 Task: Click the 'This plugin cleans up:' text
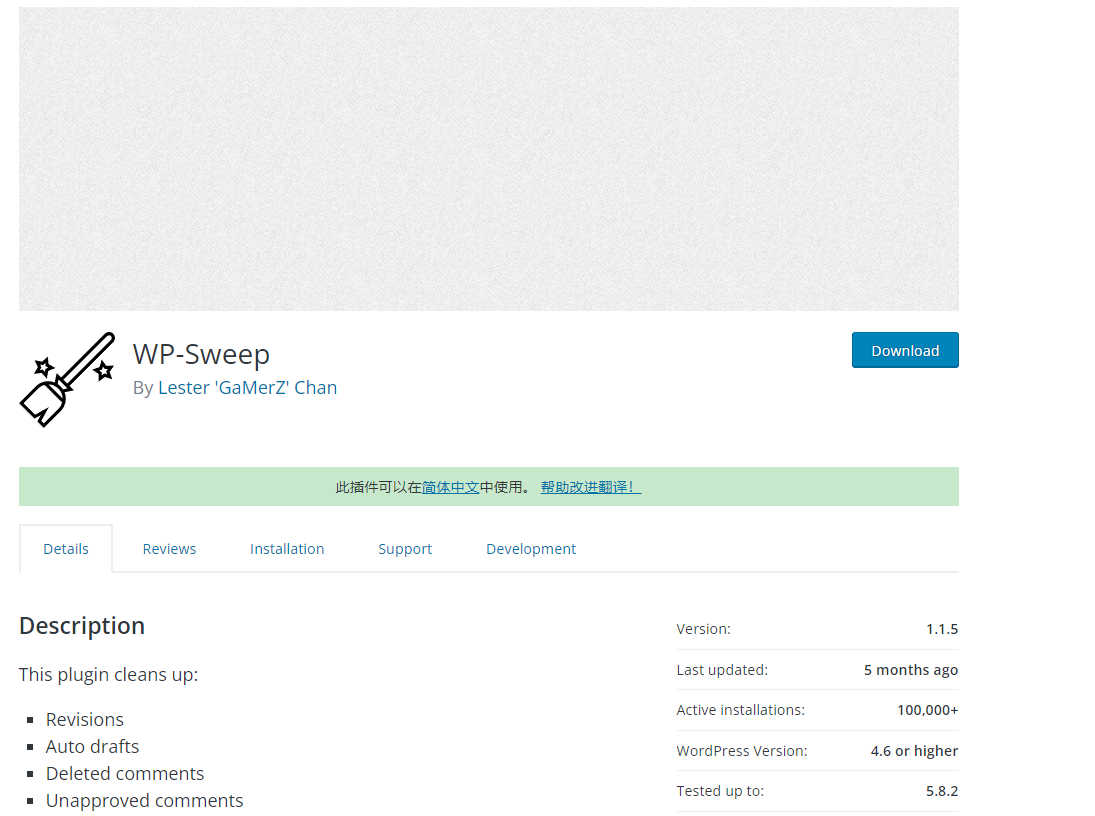pyautogui.click(x=108, y=675)
